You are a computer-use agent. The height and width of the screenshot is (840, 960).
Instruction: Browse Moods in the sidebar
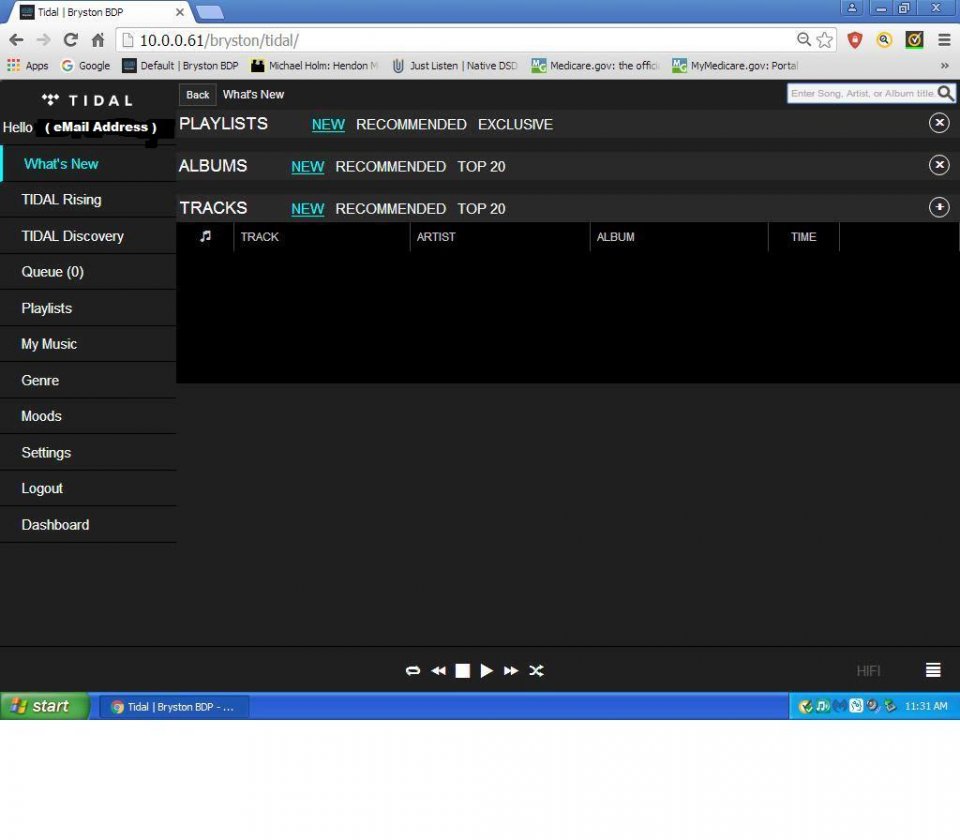[x=88, y=416]
